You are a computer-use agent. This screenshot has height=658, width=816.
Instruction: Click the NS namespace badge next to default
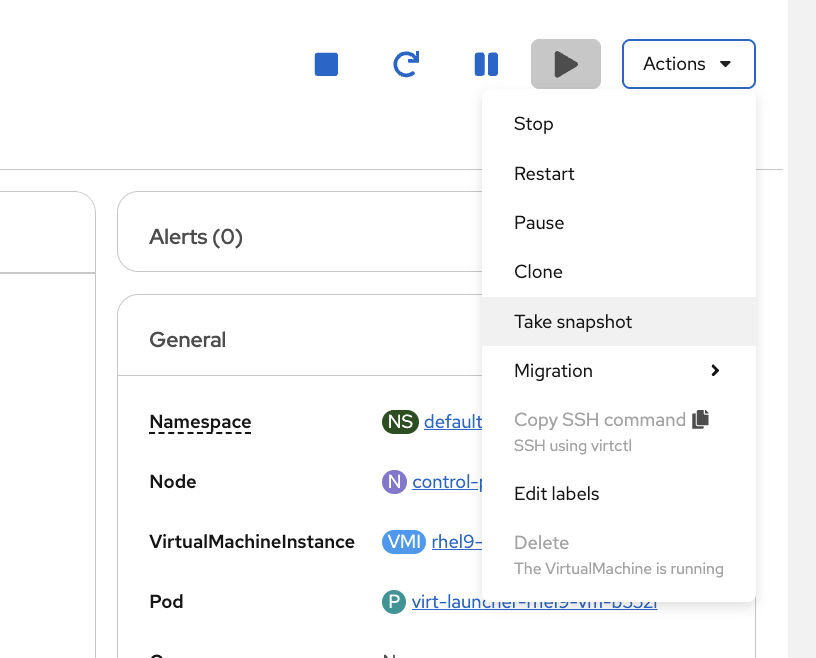[399, 421]
